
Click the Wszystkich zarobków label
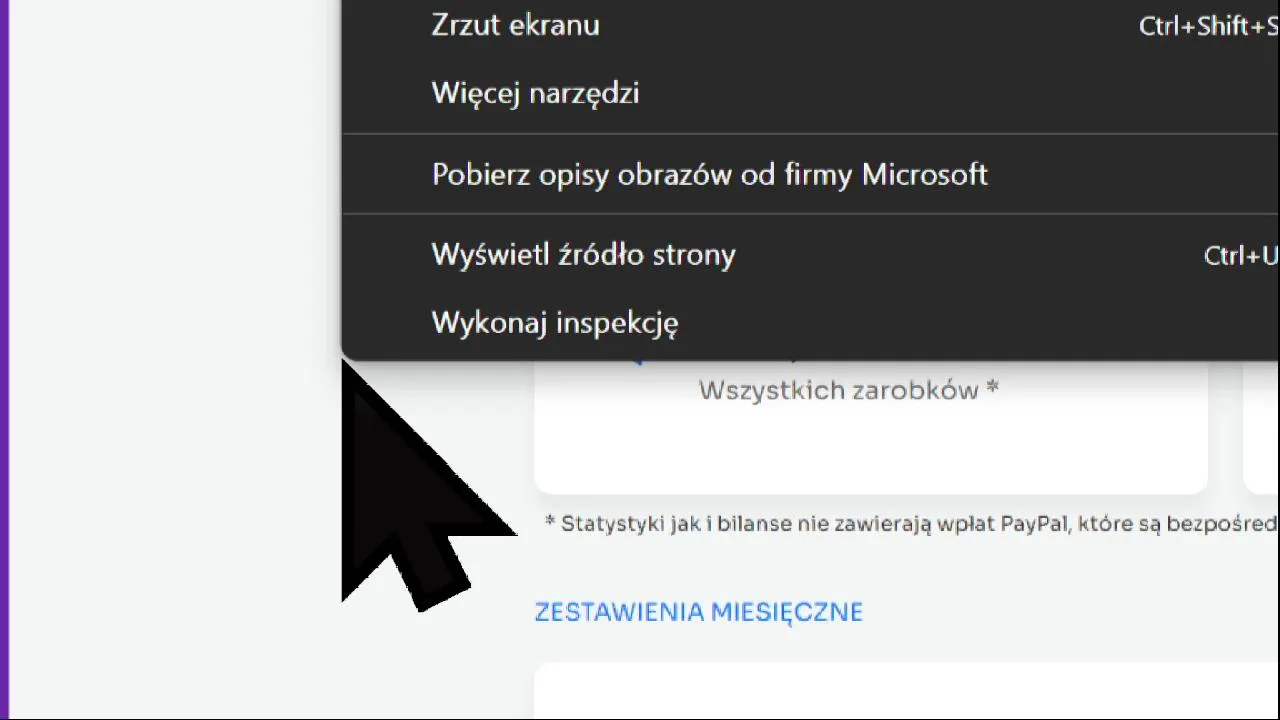pyautogui.click(x=848, y=390)
